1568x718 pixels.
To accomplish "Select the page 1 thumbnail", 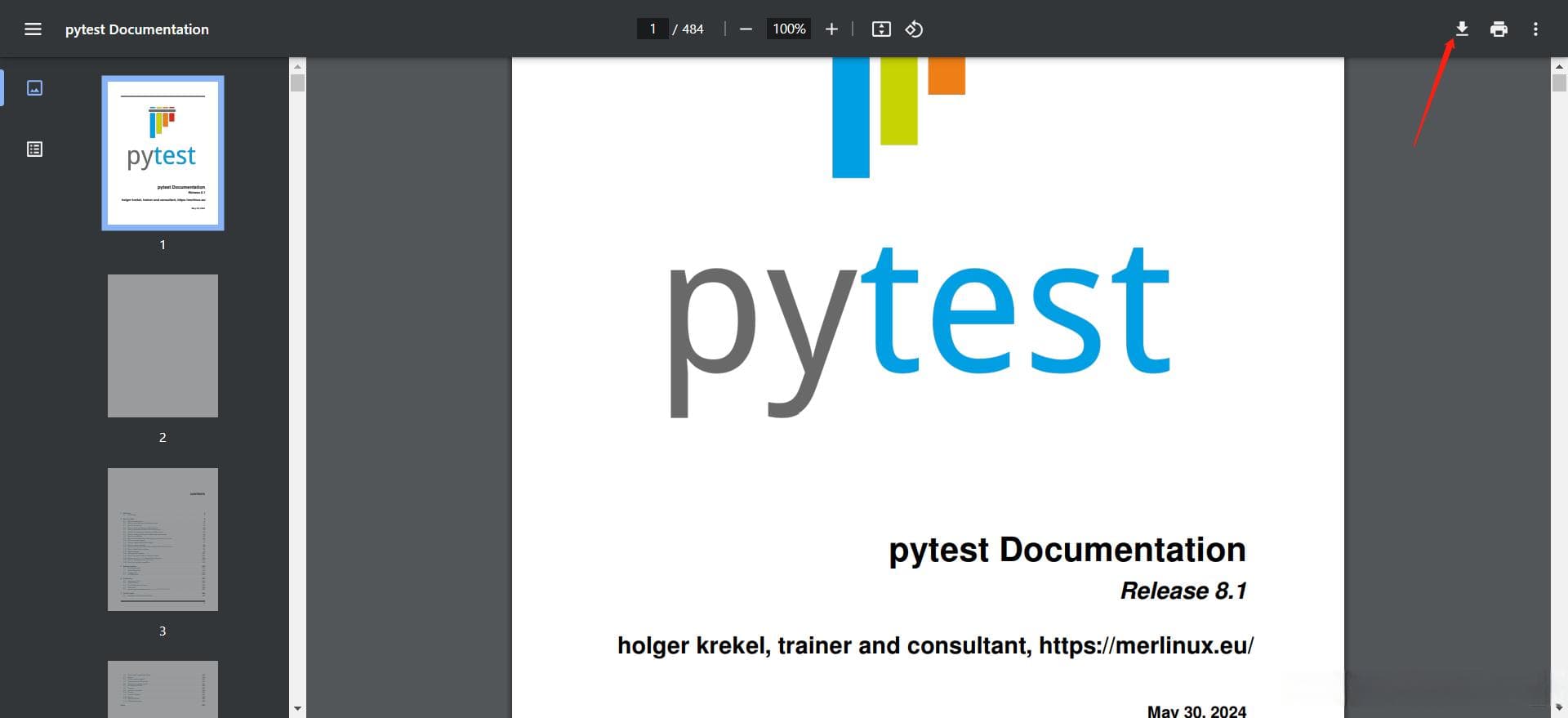I will click(x=163, y=153).
